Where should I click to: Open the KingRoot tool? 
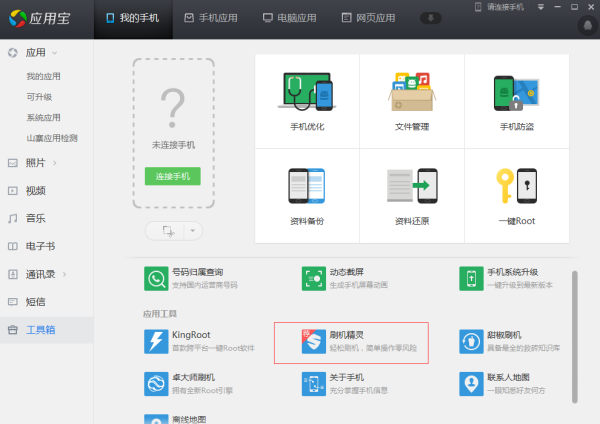pyautogui.click(x=158, y=341)
